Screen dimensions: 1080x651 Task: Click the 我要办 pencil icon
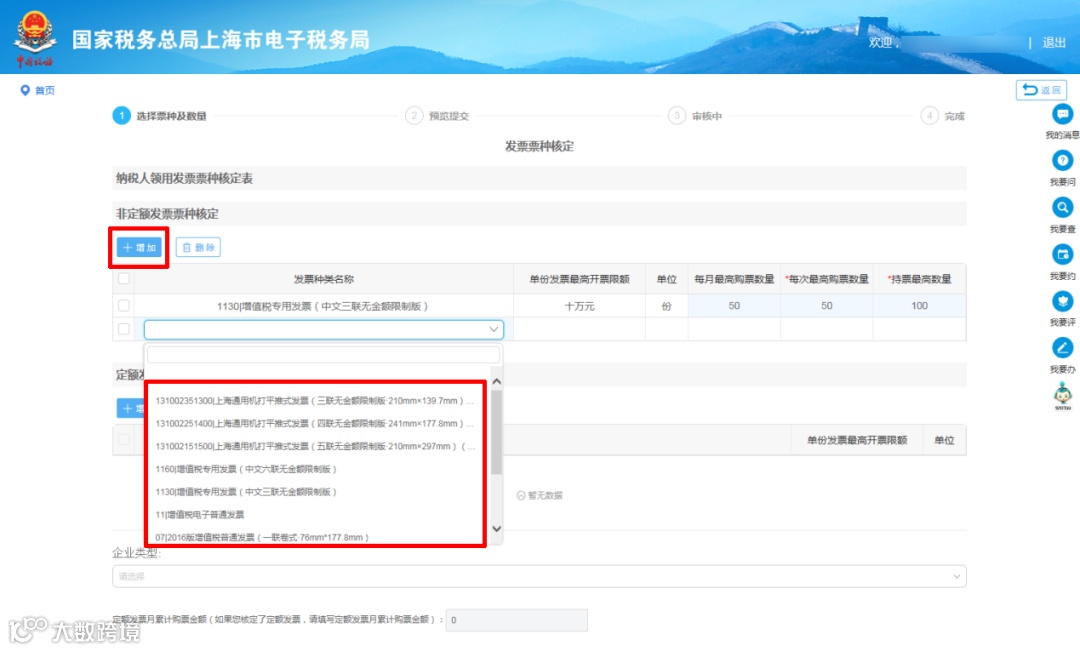[x=1062, y=348]
